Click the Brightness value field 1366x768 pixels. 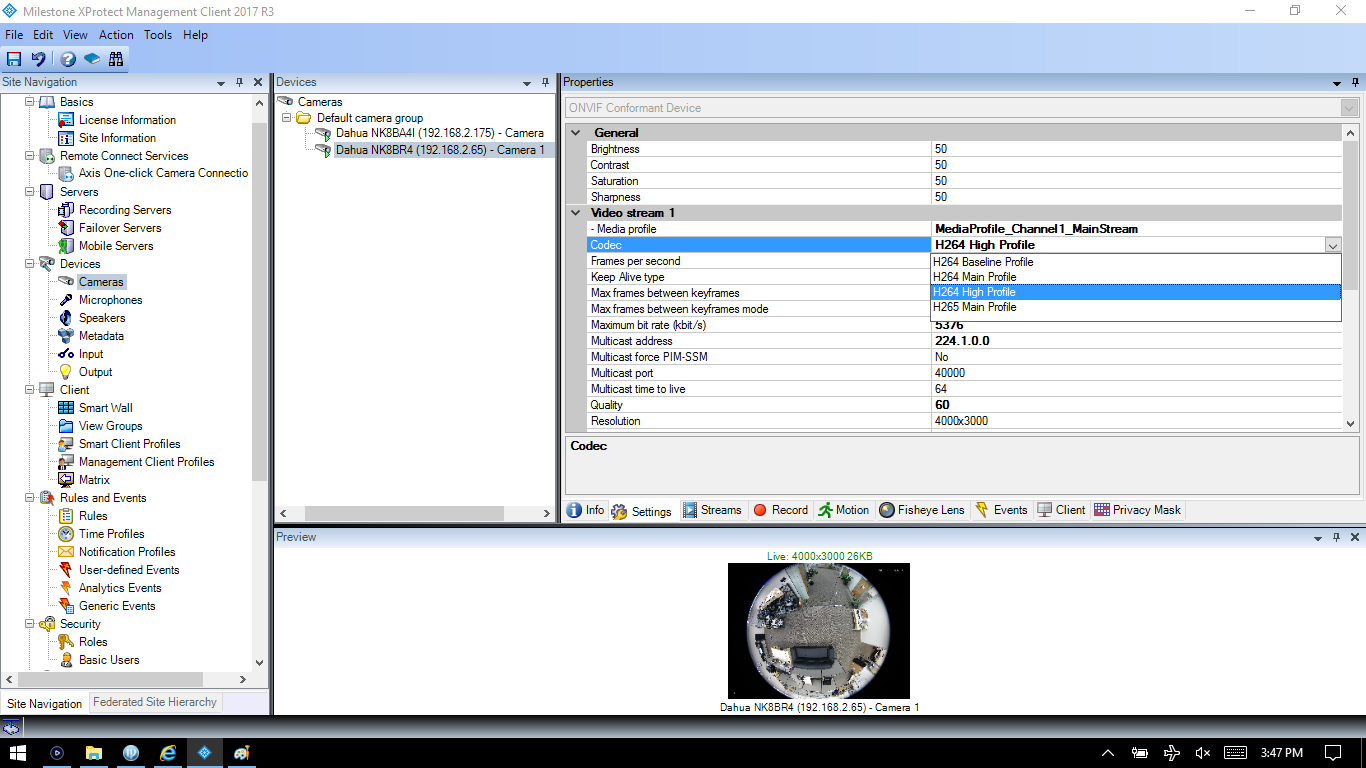coord(1137,149)
